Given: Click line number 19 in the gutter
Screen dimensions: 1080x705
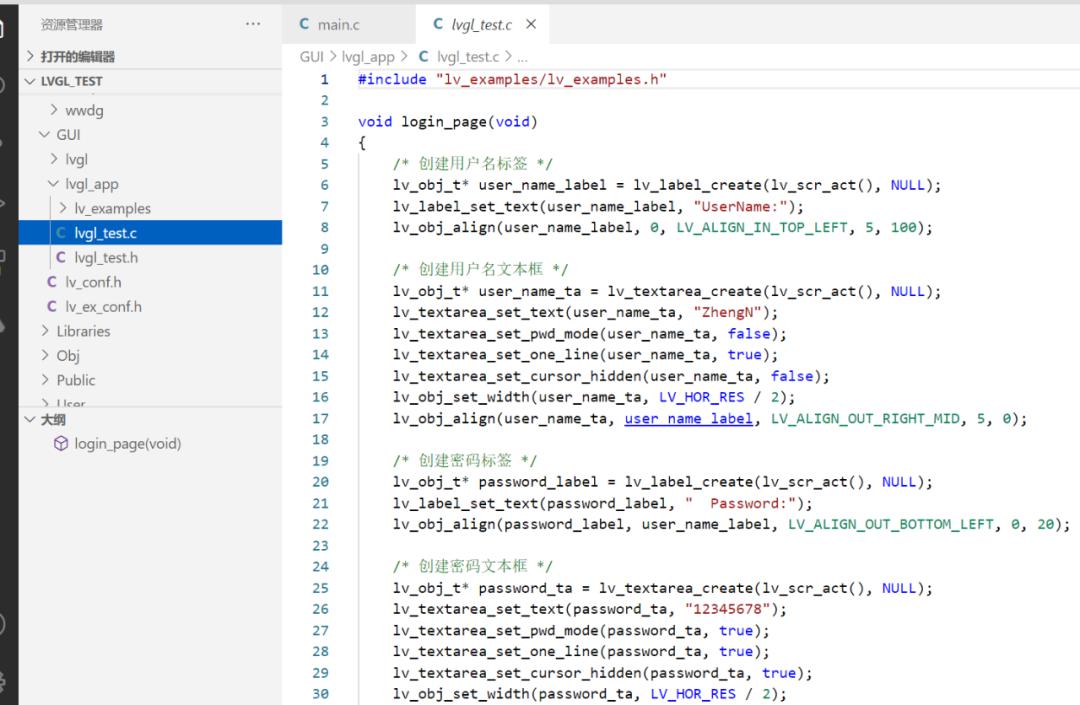Looking at the screenshot, I should [320, 461].
